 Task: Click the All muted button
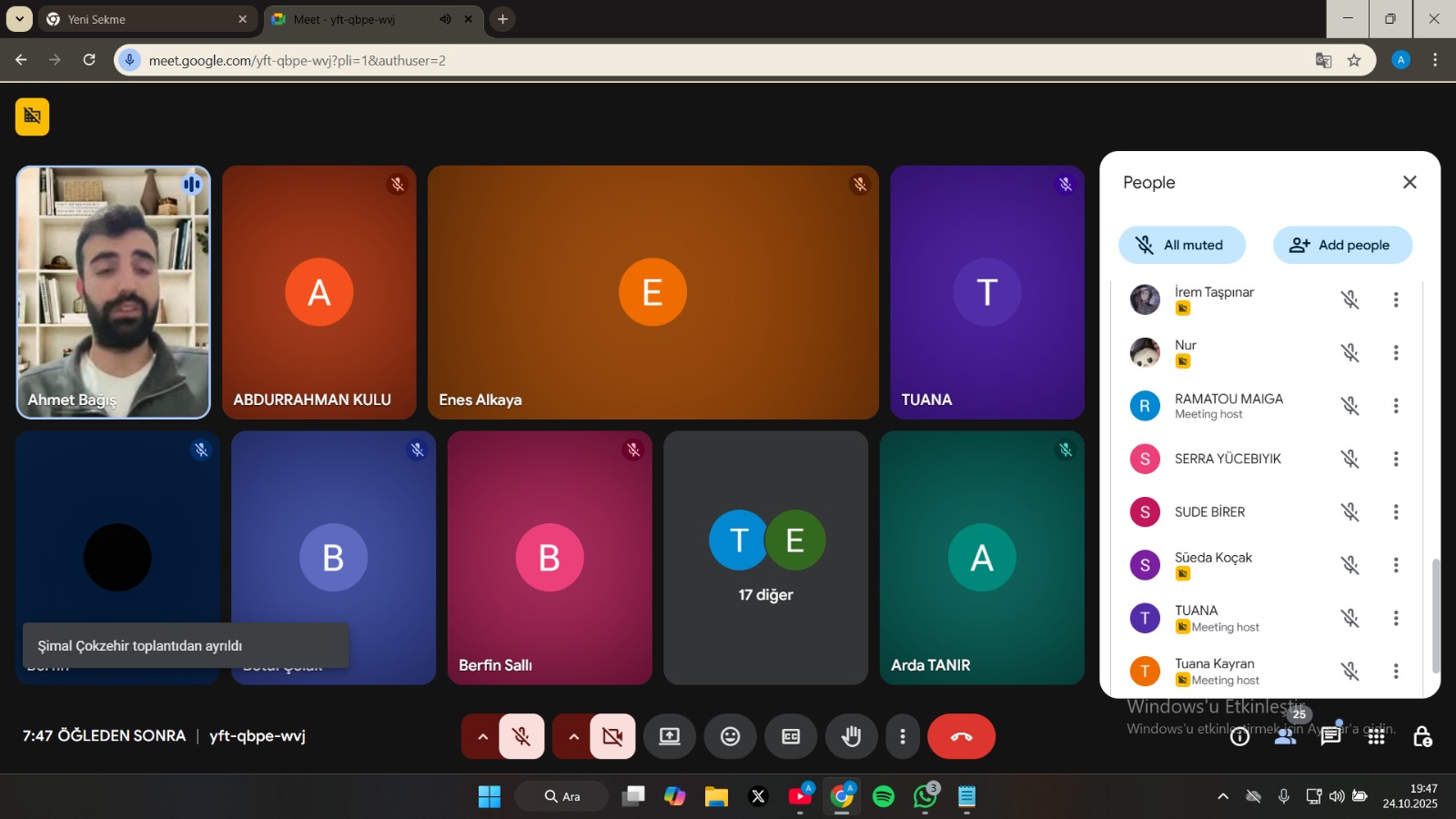point(1181,245)
